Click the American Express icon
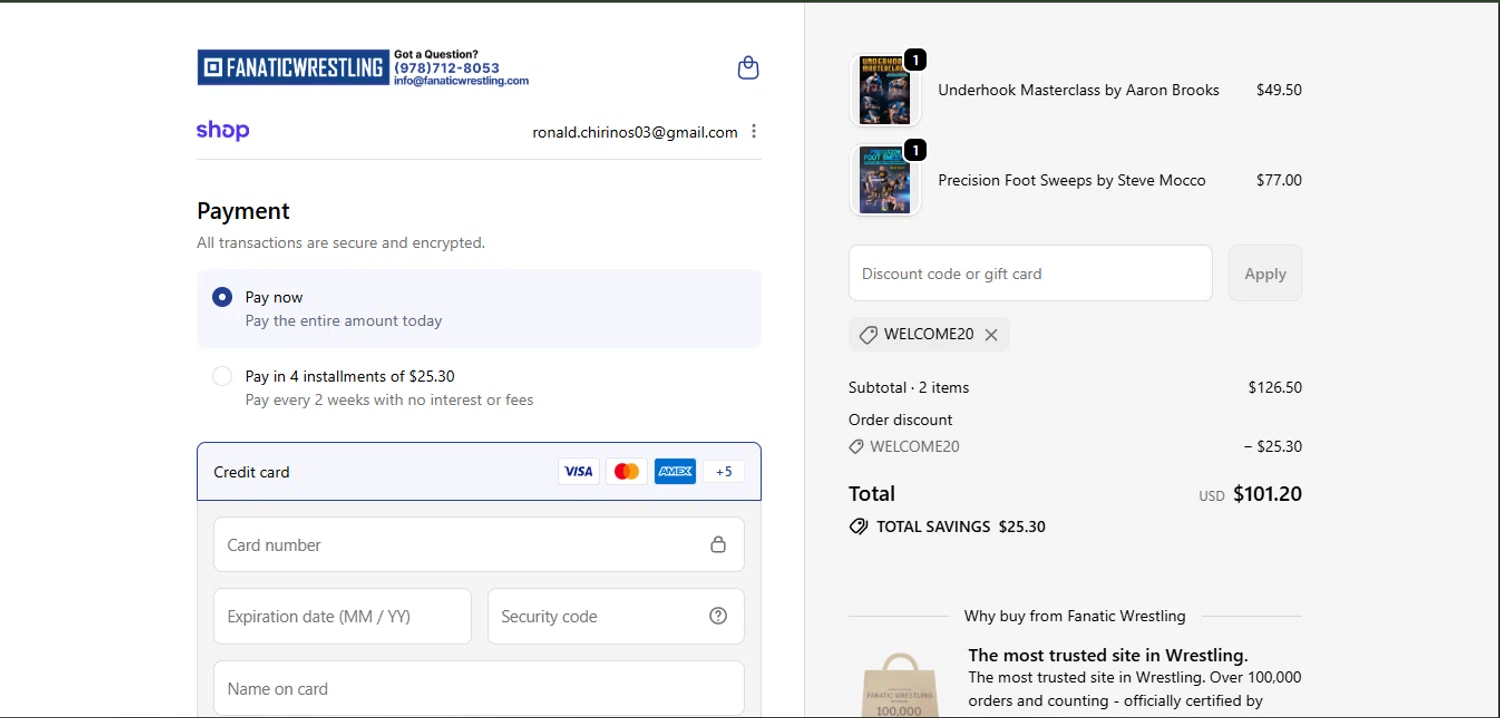Viewport: 1500px width, 718px height. click(x=675, y=471)
